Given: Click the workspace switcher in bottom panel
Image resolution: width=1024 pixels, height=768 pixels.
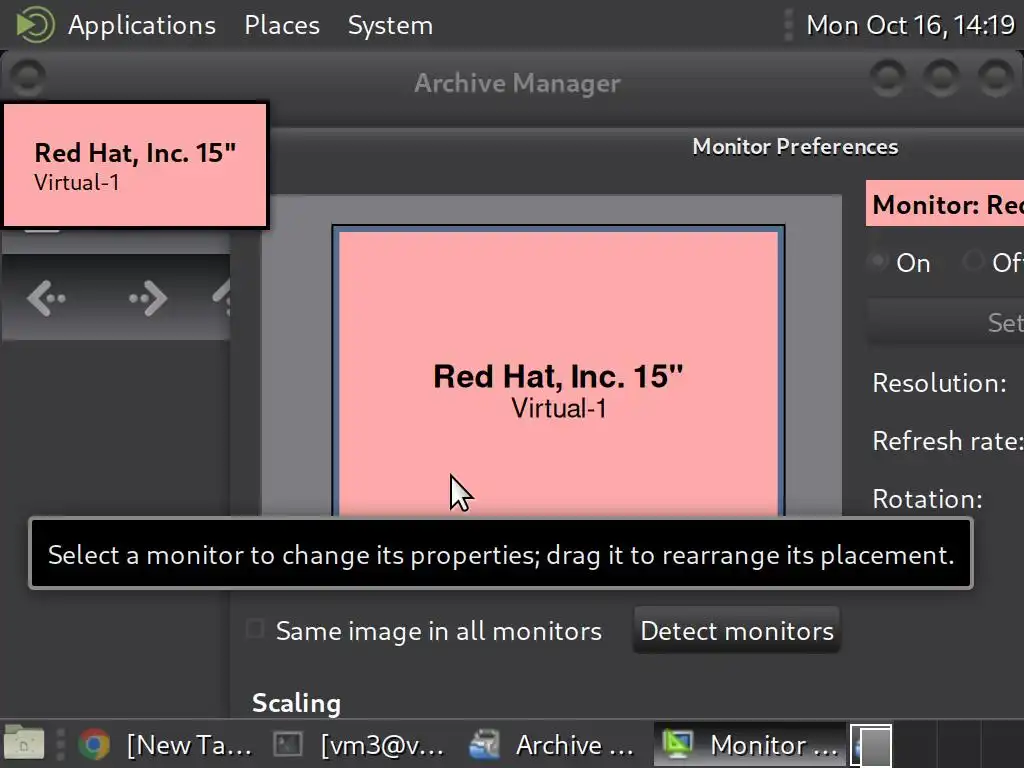Looking at the screenshot, I should click(x=871, y=745).
